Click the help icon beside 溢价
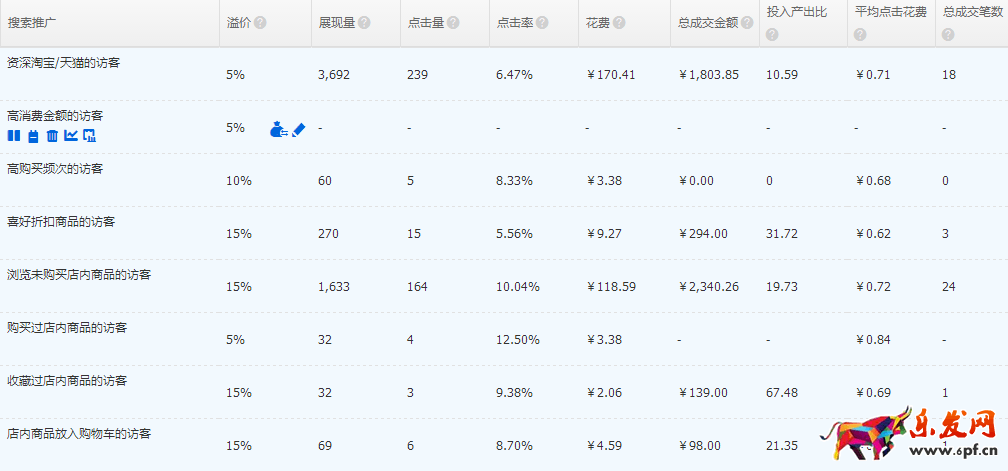Screen dimensions: 1008x471 pyautogui.click(x=260, y=23)
